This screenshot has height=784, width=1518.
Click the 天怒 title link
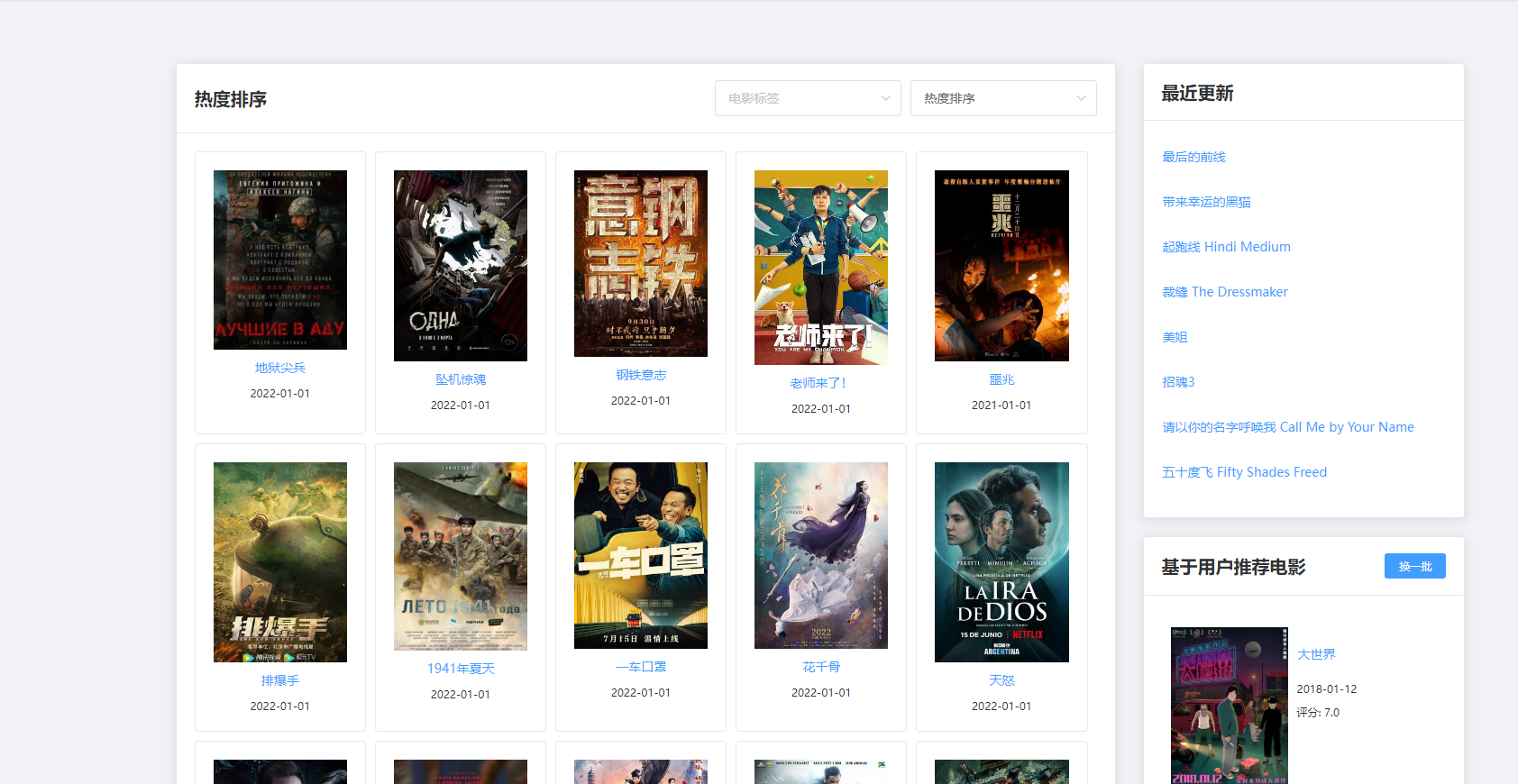pos(1001,680)
